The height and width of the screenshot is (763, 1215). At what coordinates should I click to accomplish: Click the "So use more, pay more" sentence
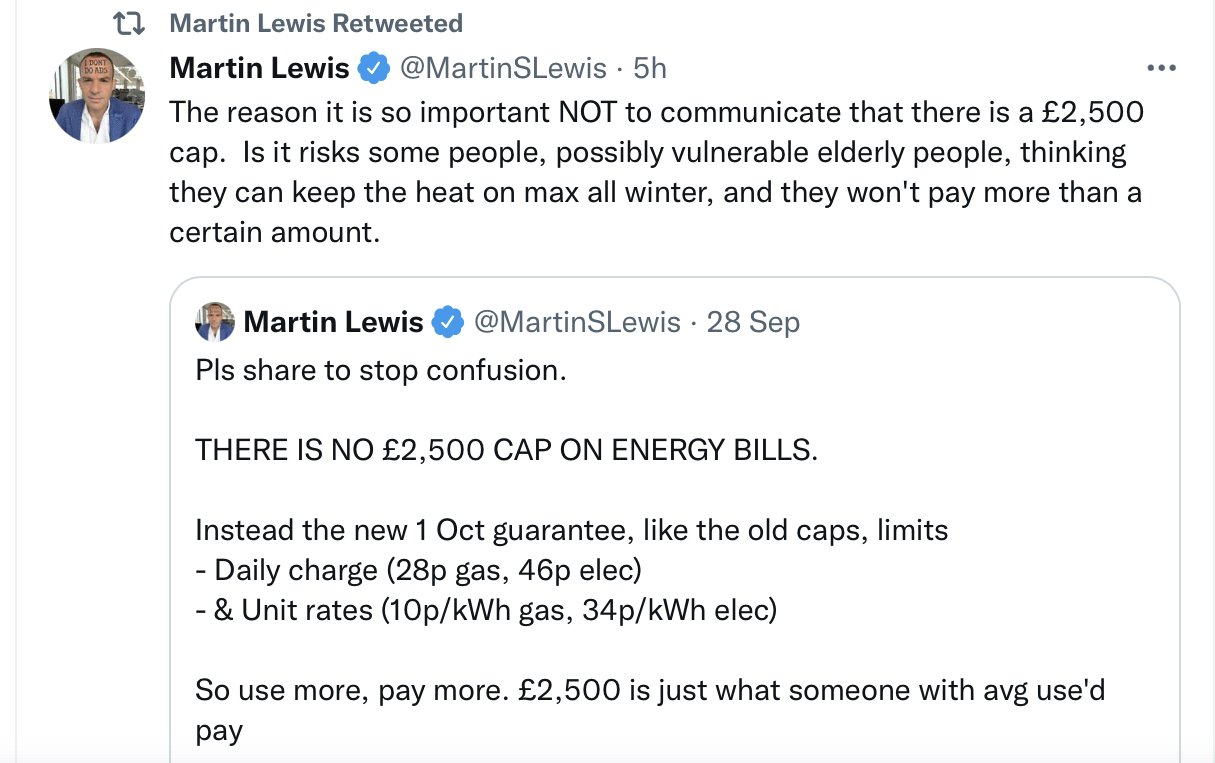click(650, 690)
